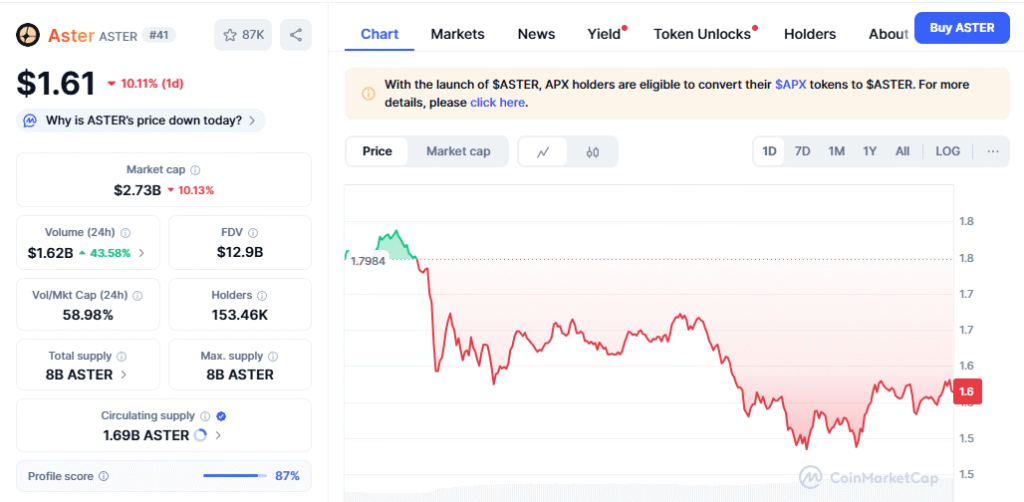The height and width of the screenshot is (502, 1024).
Task: Select the 7D time range
Action: coord(802,151)
